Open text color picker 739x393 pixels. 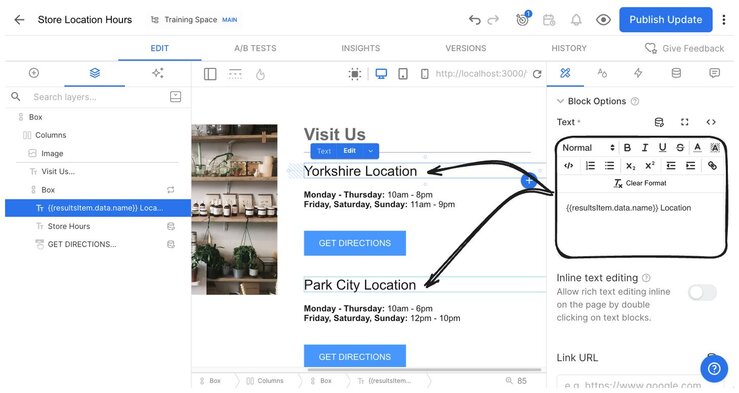[698, 147]
